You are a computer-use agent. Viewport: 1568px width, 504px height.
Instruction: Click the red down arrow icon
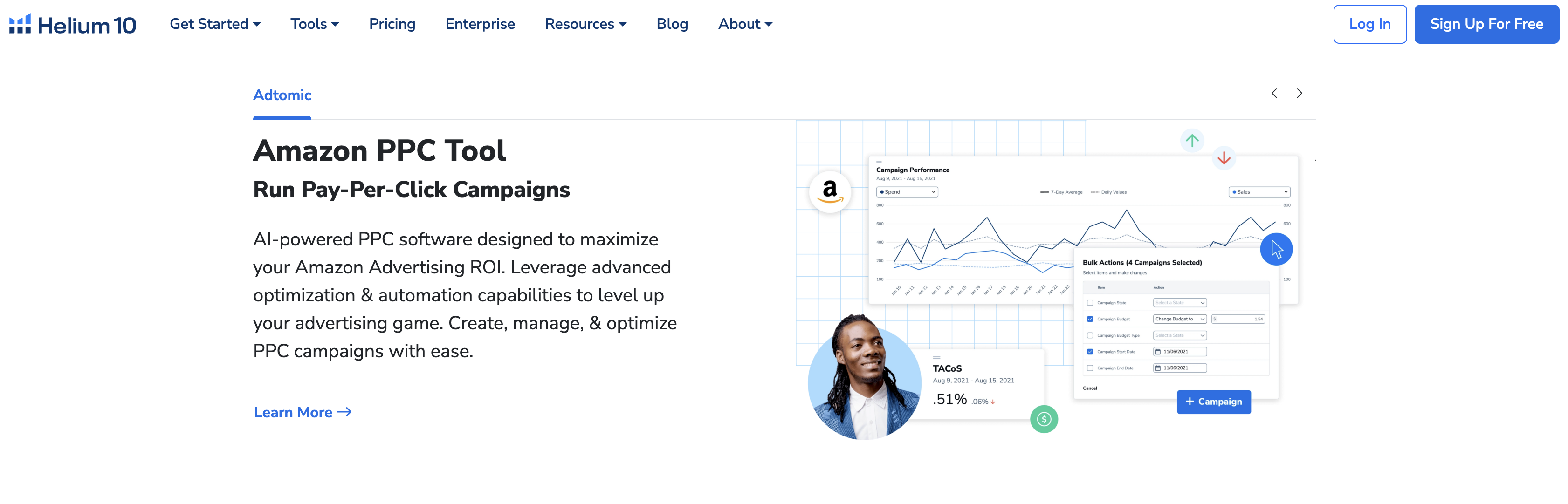(x=1224, y=159)
